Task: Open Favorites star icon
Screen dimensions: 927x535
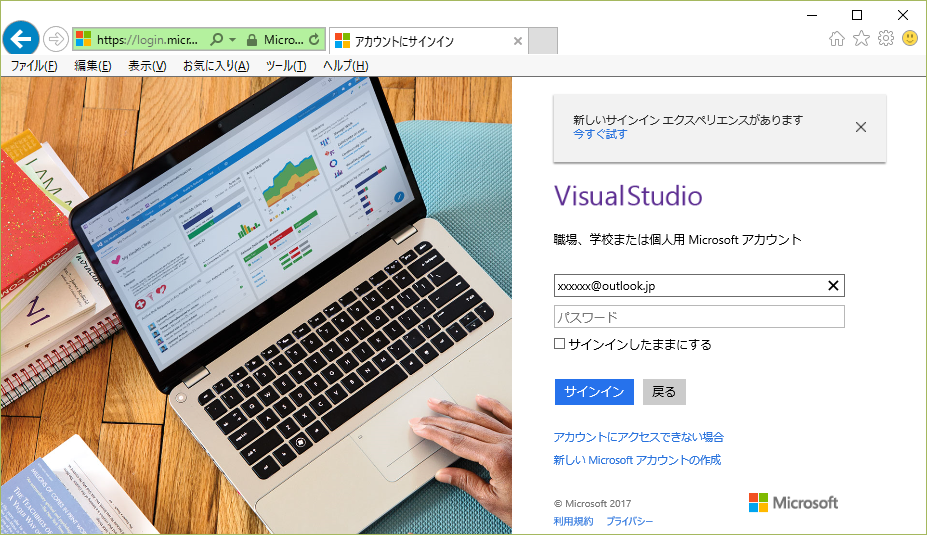Action: (x=861, y=38)
